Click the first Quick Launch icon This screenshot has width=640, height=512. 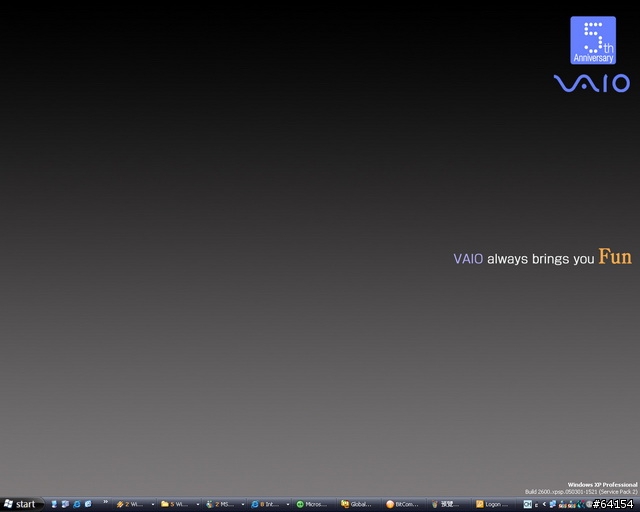(54, 504)
